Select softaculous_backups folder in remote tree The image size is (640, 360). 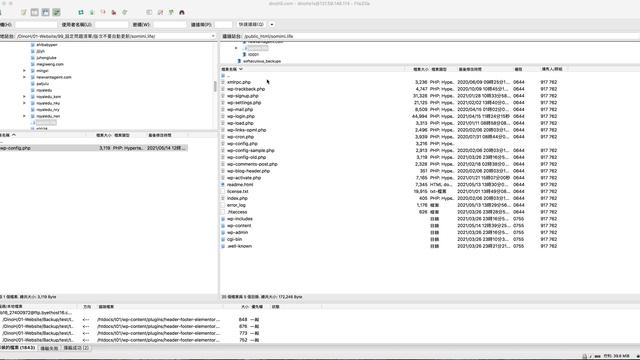pos(262,61)
